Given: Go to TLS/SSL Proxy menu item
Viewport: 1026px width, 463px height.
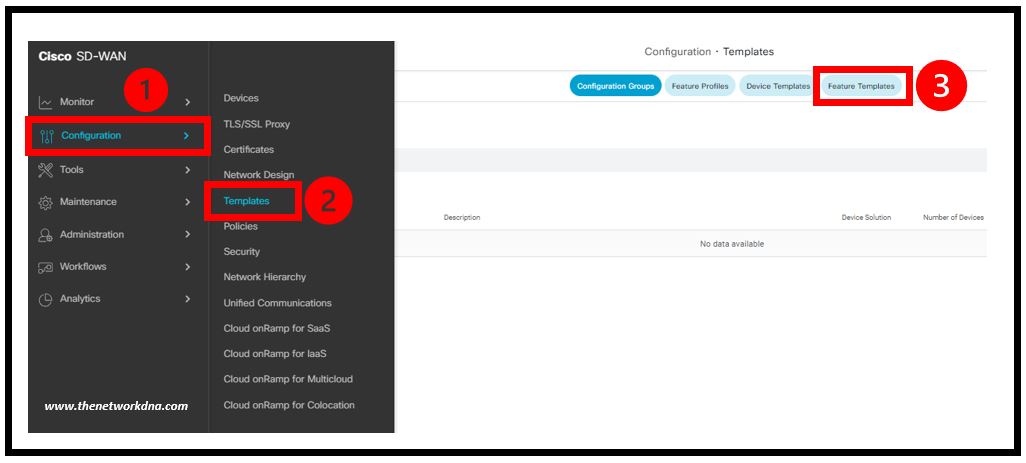Looking at the screenshot, I should click(256, 124).
